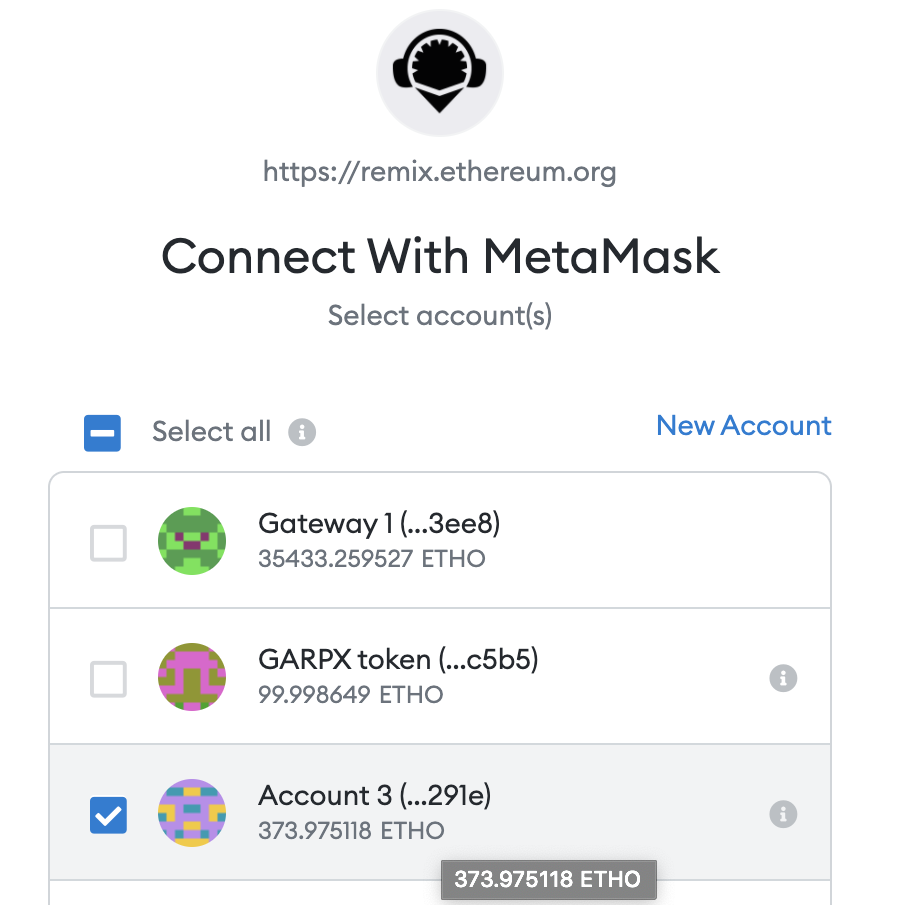Select the Account 3 (...291e) account name
The width and height of the screenshot is (900, 905).
pos(375,795)
